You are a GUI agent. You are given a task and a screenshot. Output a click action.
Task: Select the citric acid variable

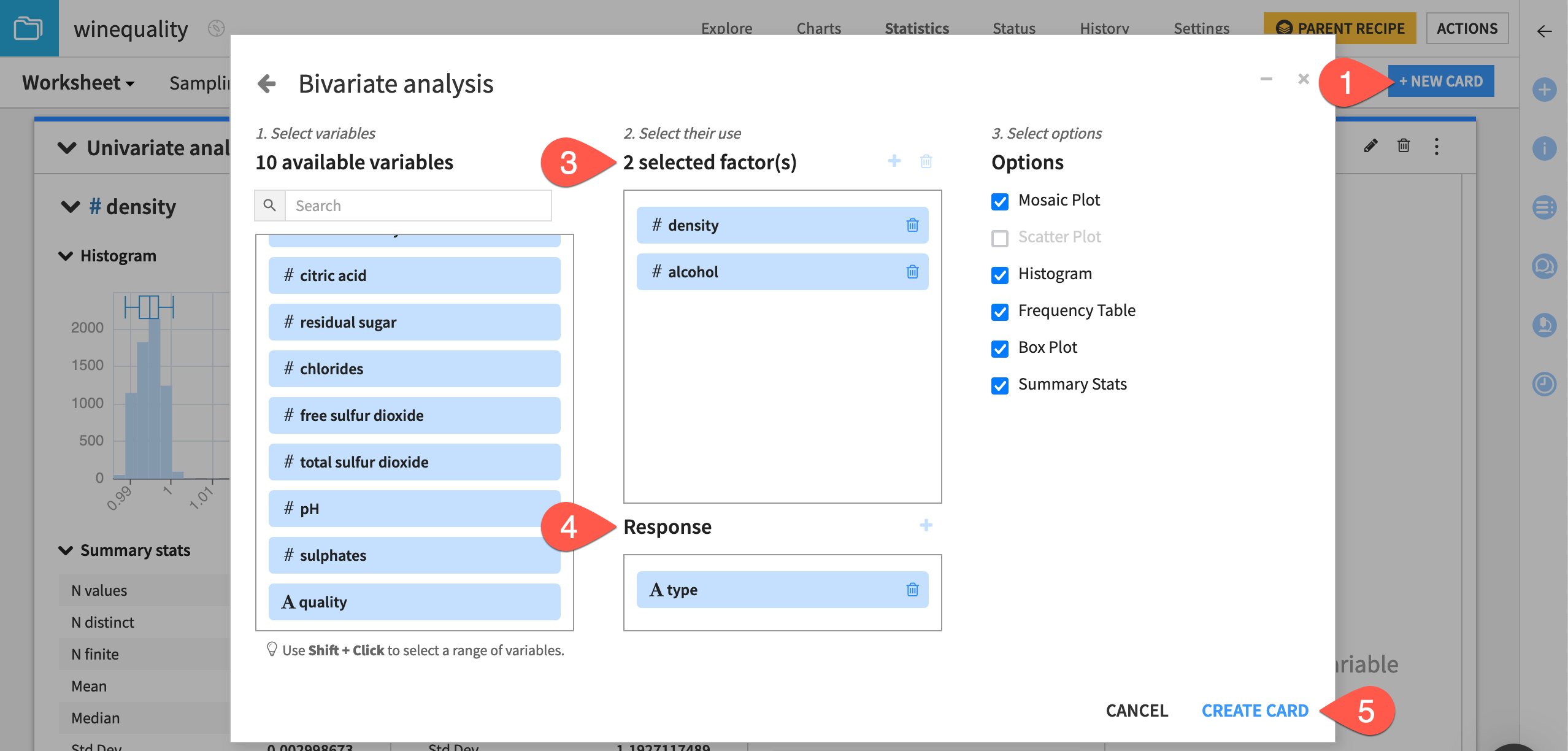[414, 275]
